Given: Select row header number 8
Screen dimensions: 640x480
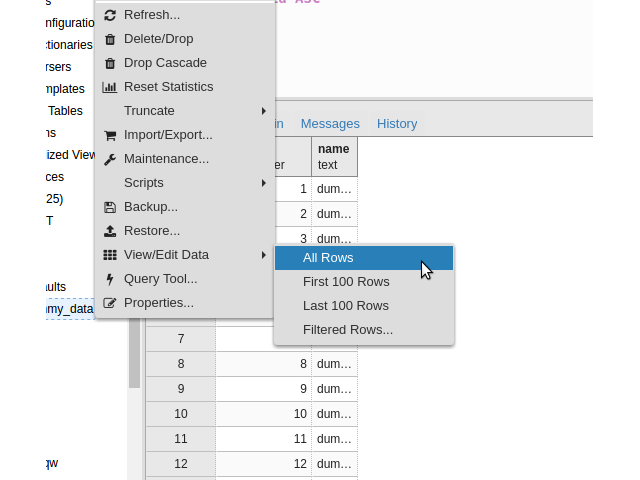Looking at the screenshot, I should (x=181, y=364).
